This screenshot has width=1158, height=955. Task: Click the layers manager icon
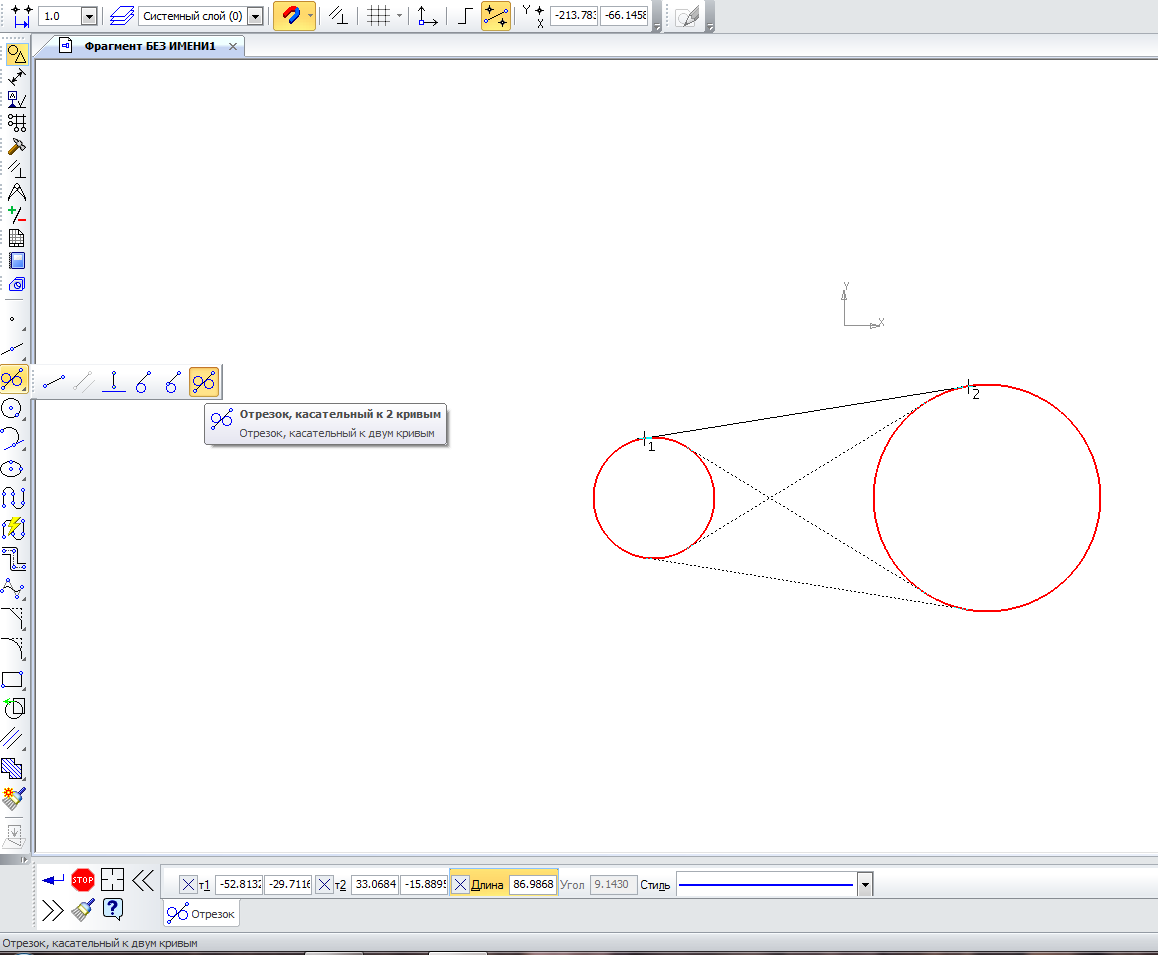pos(122,16)
